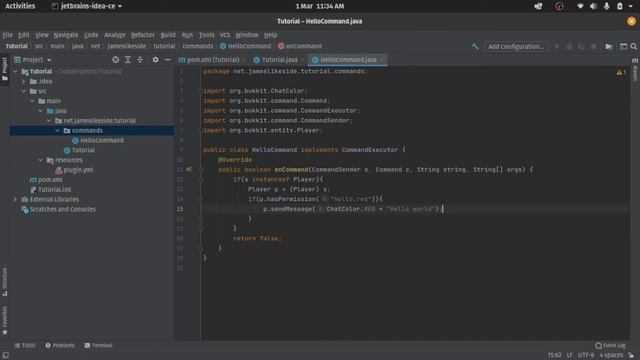
Task: Collapse the java folder
Action: (40, 111)
